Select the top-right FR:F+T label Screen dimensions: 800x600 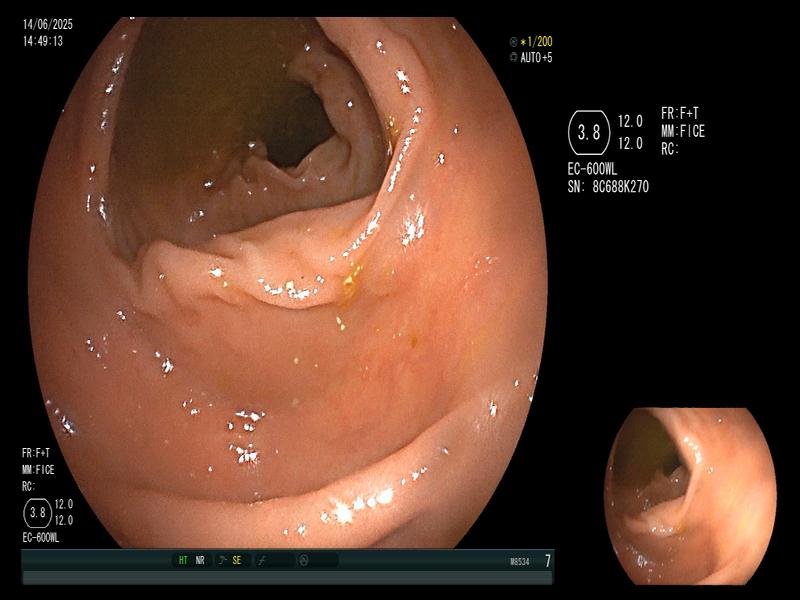pos(680,113)
